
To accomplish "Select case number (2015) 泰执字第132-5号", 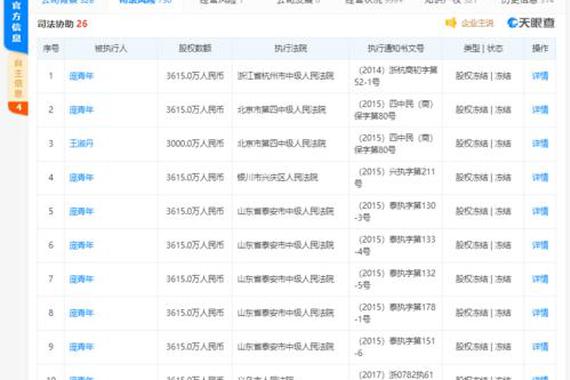I will pyautogui.click(x=395, y=279).
